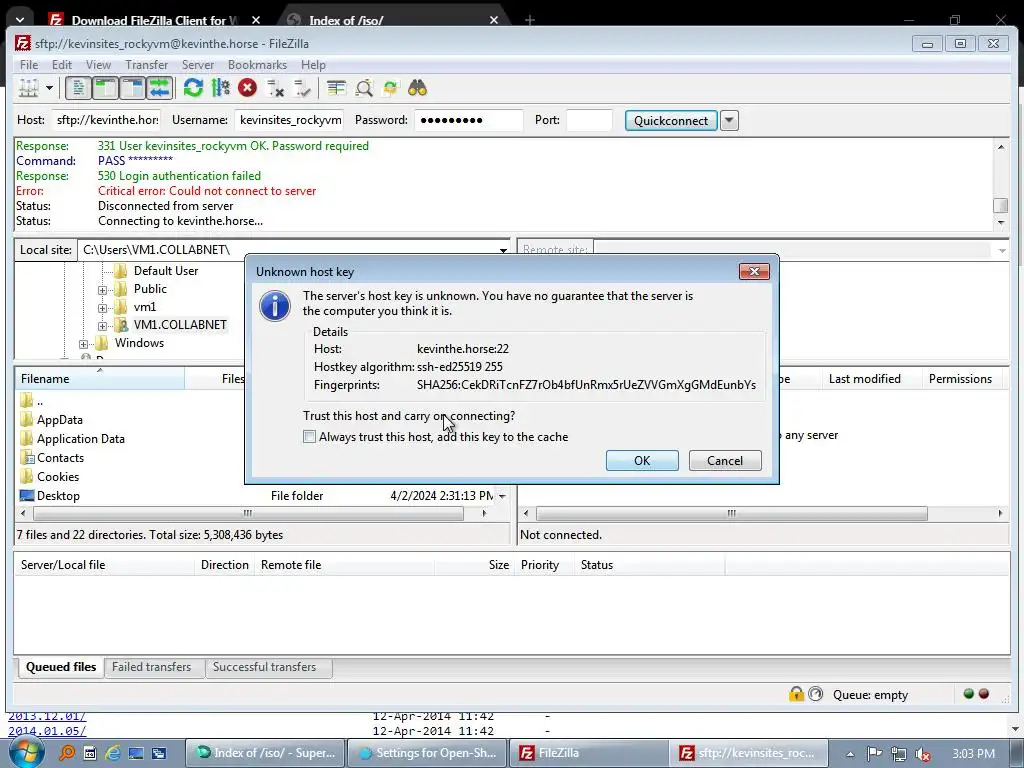The image size is (1024, 768).
Task: Toggle local directory tree display
Action: (x=105, y=88)
